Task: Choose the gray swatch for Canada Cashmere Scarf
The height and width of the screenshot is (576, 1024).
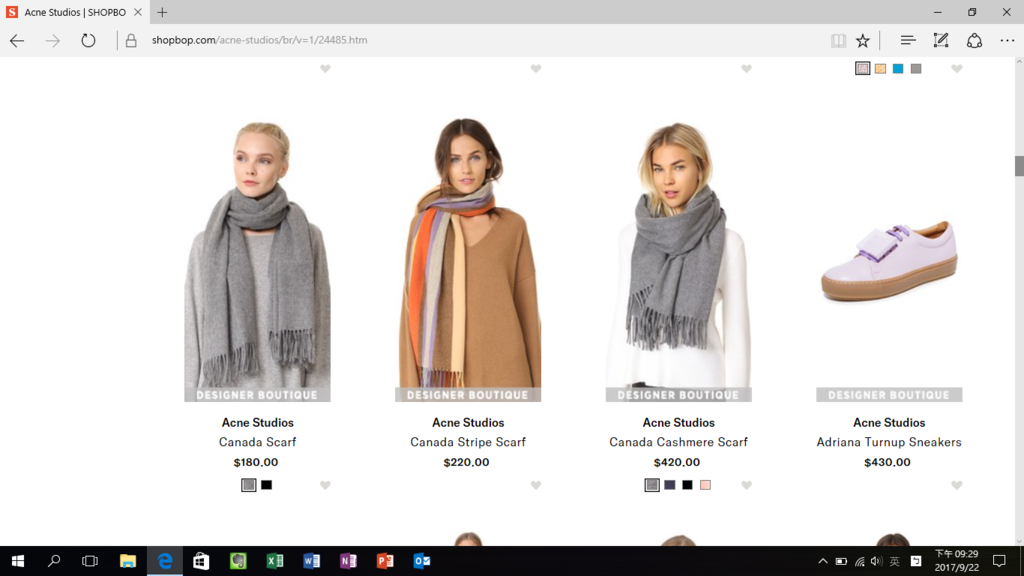Action: pos(652,485)
